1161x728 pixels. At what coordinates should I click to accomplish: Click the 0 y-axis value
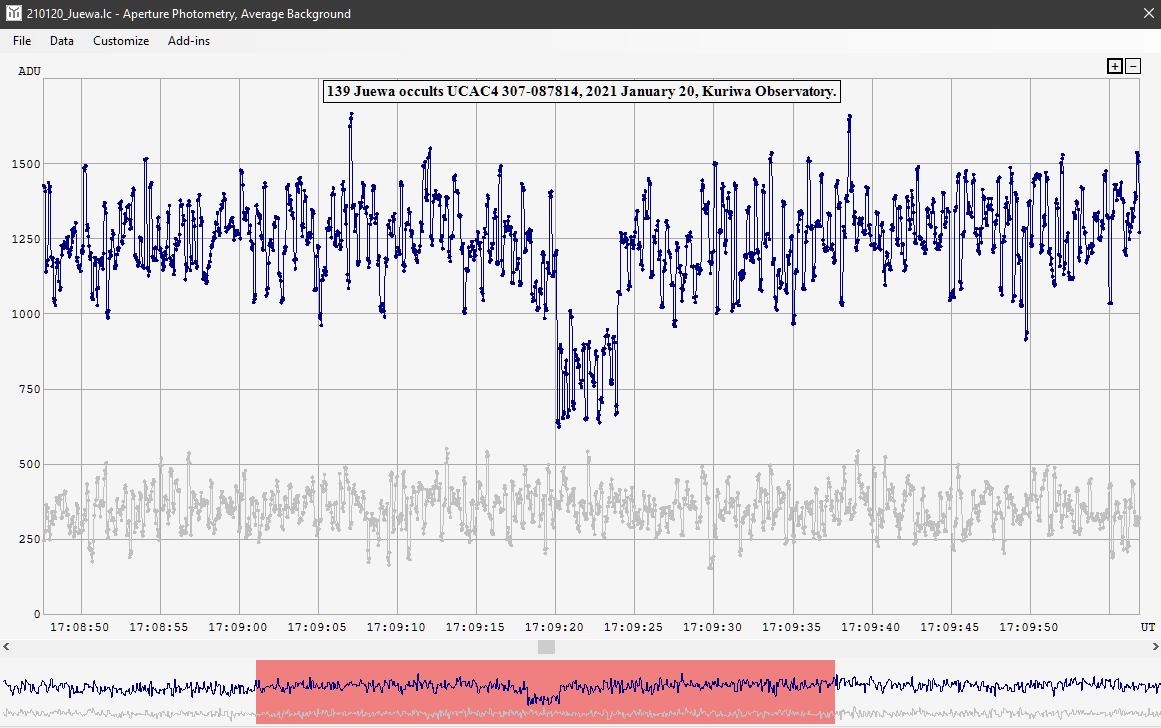coord(37,614)
